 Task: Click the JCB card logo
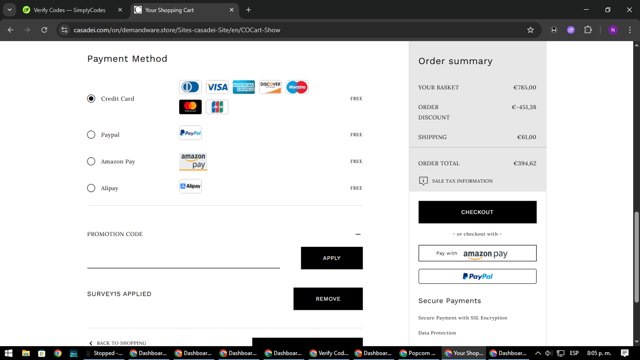click(x=217, y=107)
